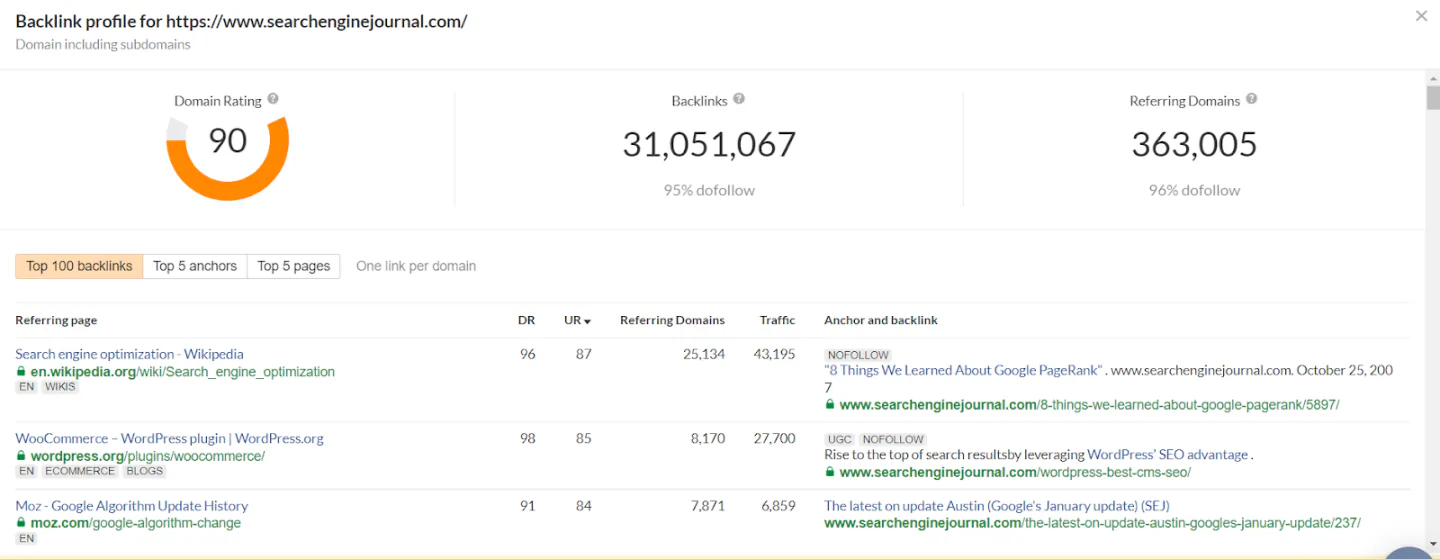Click the ECOMMERCE tag

pos(80,471)
